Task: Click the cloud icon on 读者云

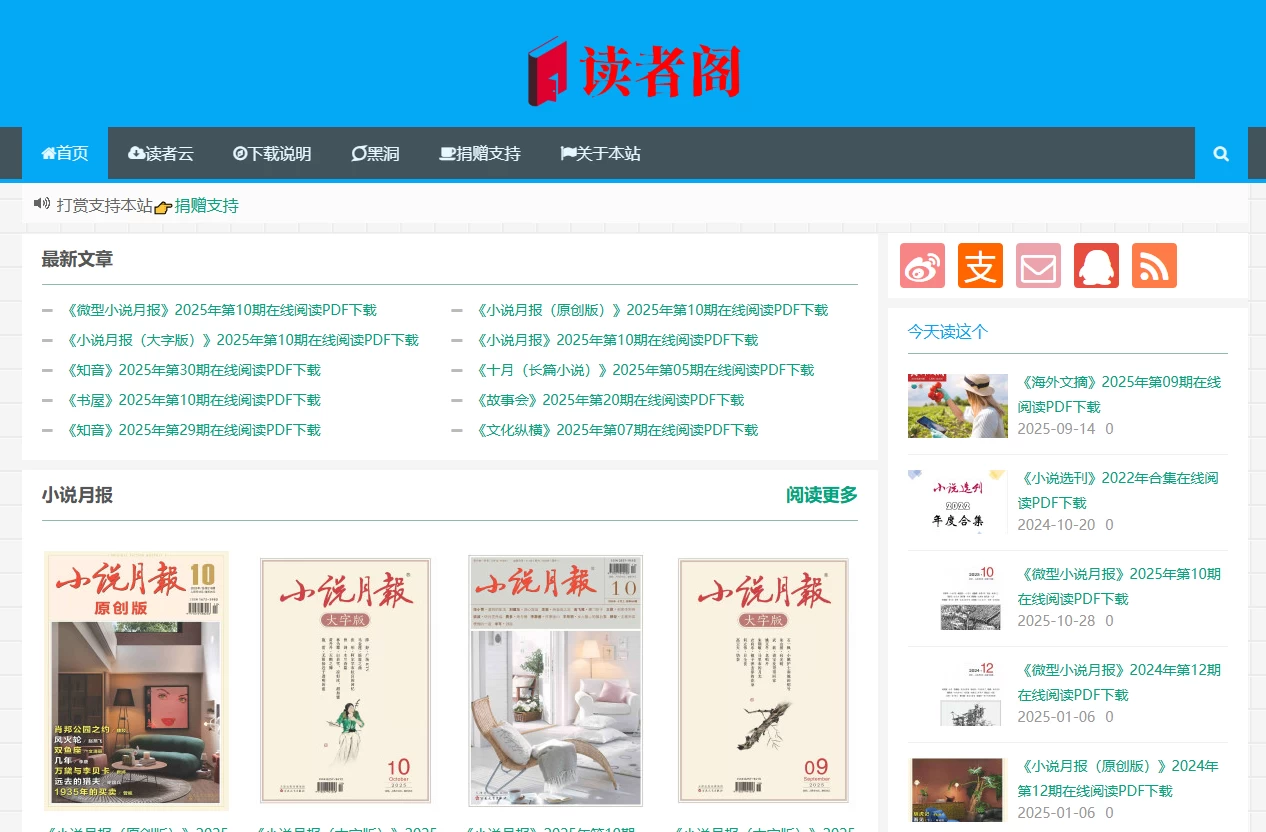Action: [x=136, y=152]
